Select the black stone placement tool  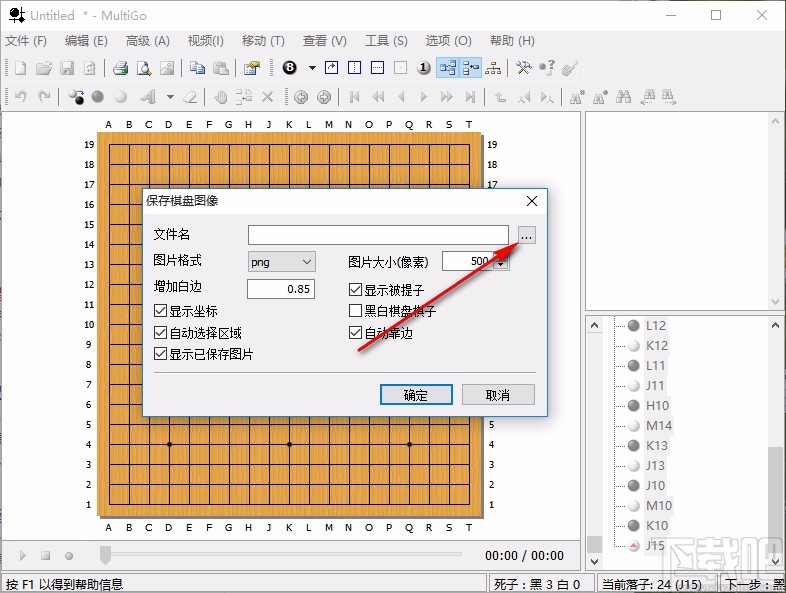[98, 96]
